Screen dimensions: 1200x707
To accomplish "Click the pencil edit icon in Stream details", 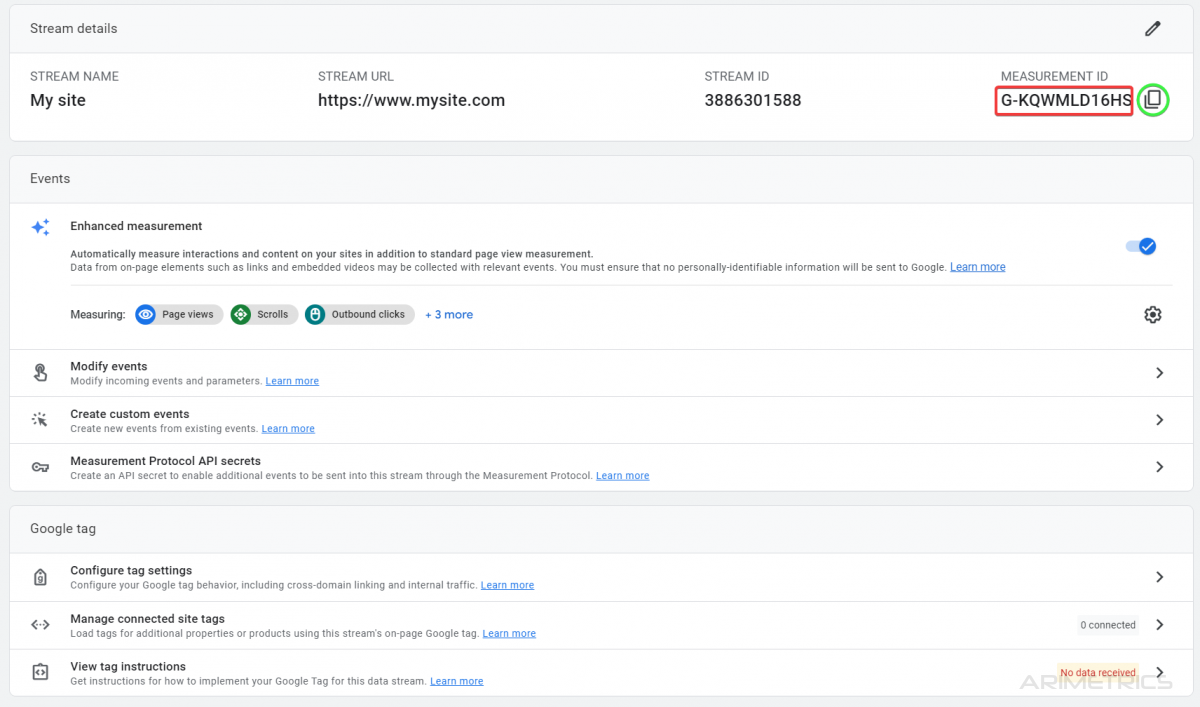I will point(1152,29).
